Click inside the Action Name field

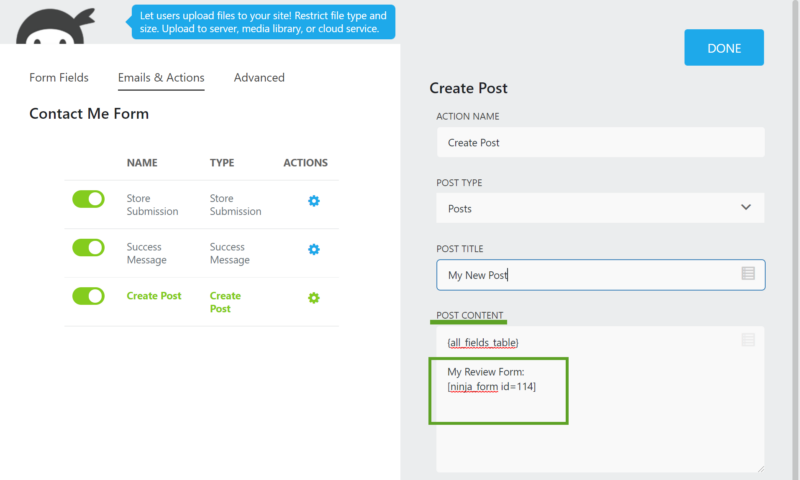(x=600, y=142)
